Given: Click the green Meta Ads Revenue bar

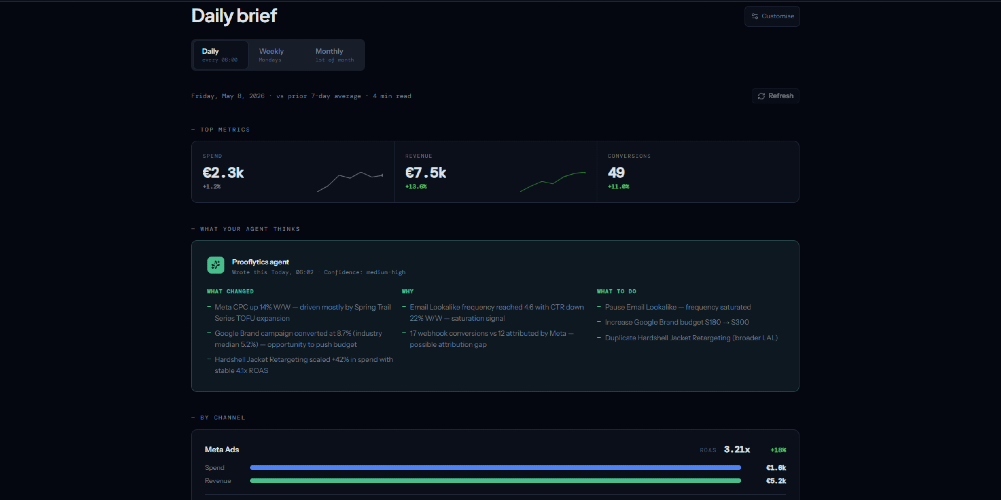Looking at the screenshot, I should [495, 481].
